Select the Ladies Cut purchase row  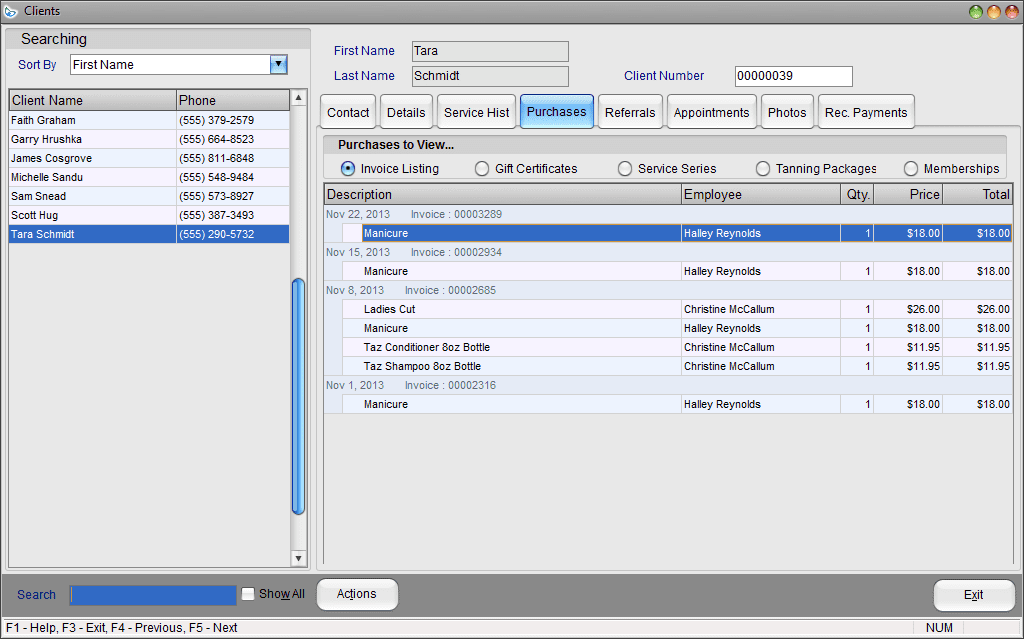(x=677, y=309)
